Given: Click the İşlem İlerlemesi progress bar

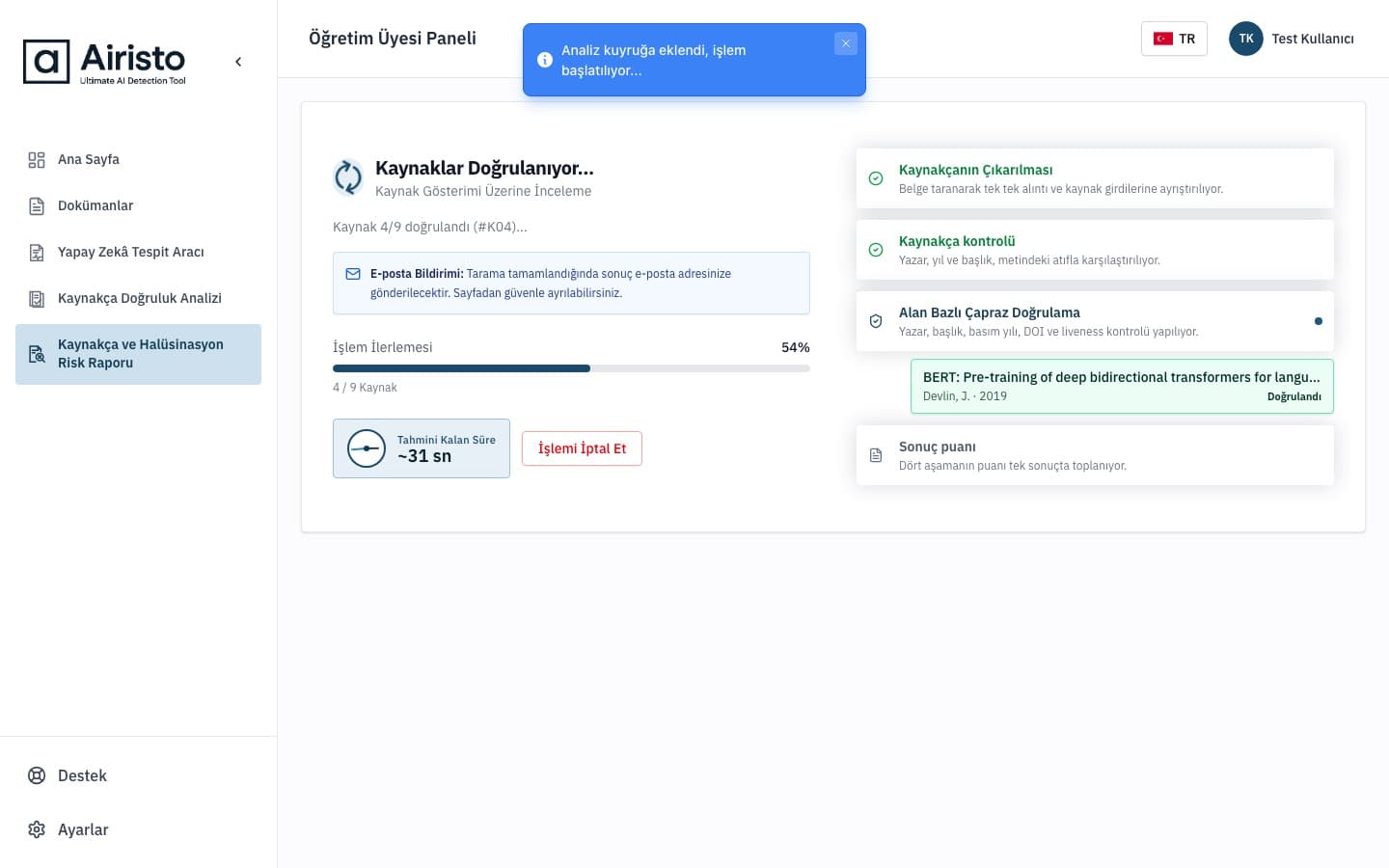Looking at the screenshot, I should [571, 368].
